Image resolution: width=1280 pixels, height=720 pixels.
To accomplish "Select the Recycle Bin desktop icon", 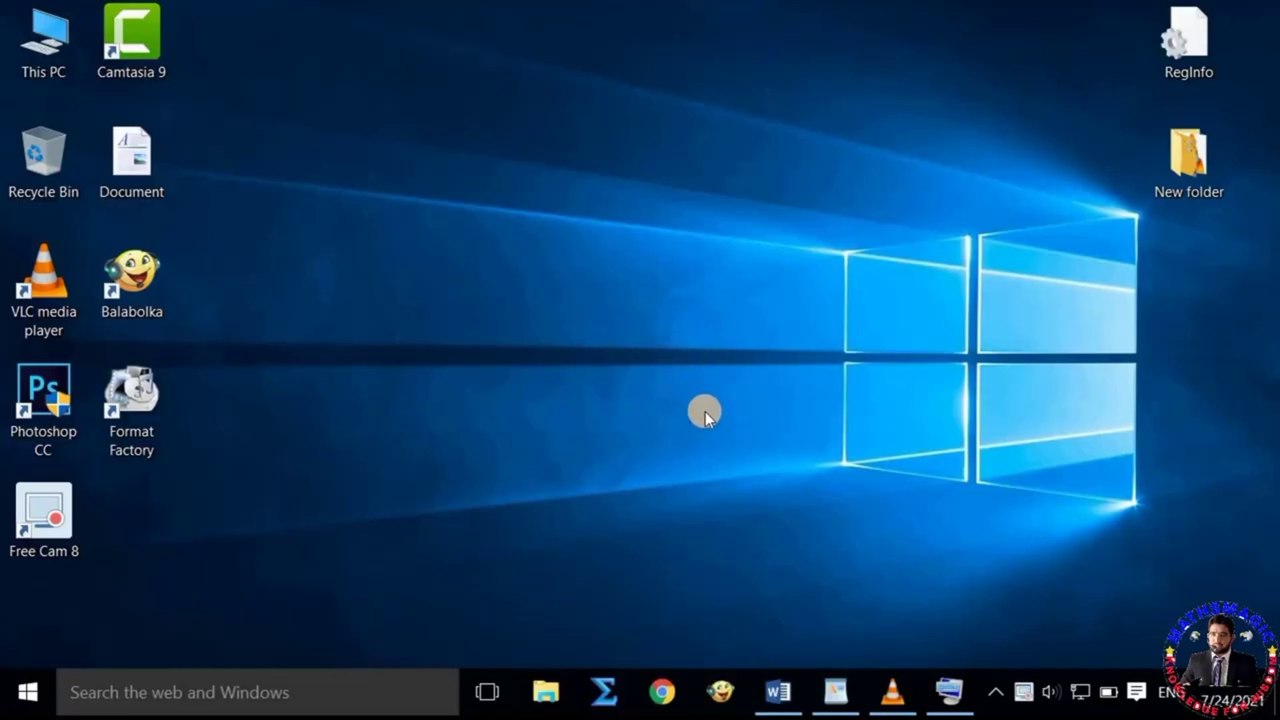I will (43, 163).
